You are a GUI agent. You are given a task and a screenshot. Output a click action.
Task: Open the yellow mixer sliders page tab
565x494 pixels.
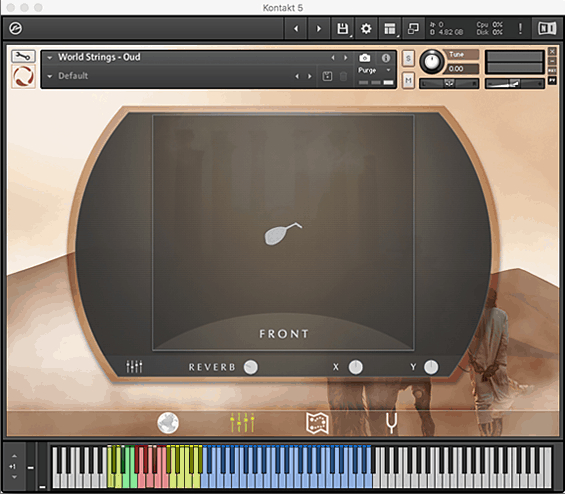tap(242, 423)
